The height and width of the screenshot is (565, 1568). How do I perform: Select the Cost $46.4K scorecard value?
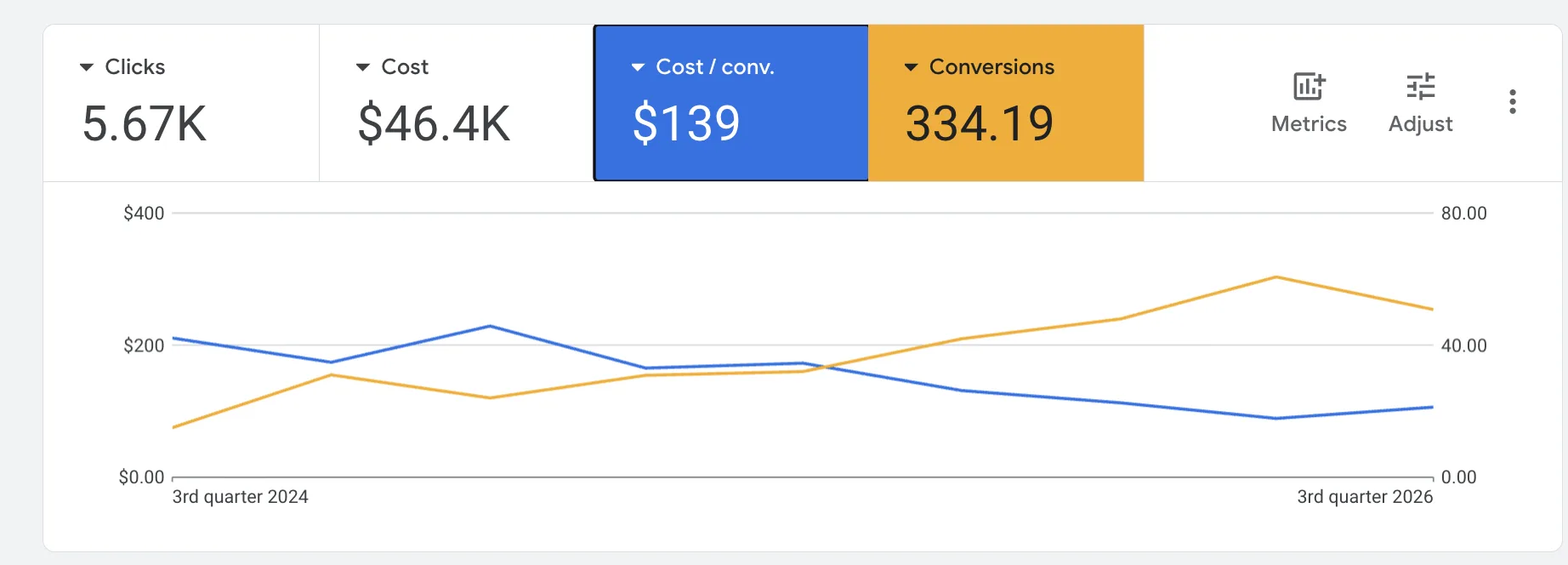point(434,123)
